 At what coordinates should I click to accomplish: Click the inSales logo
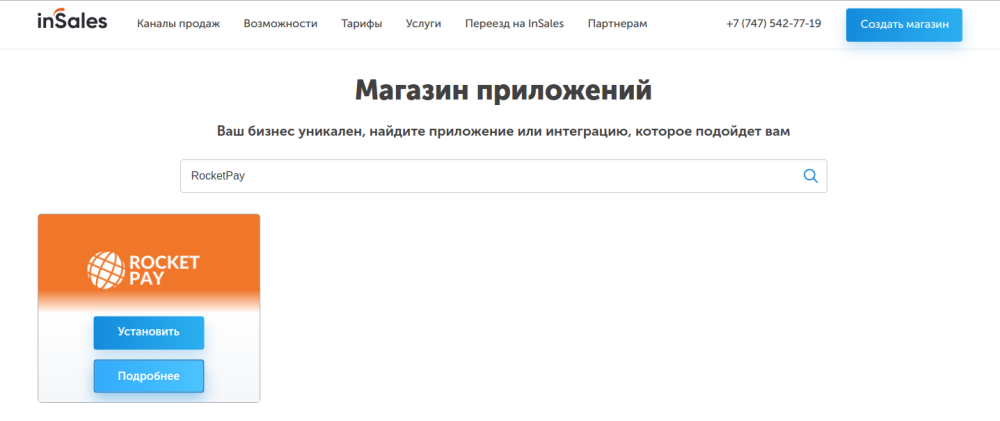tap(72, 21)
